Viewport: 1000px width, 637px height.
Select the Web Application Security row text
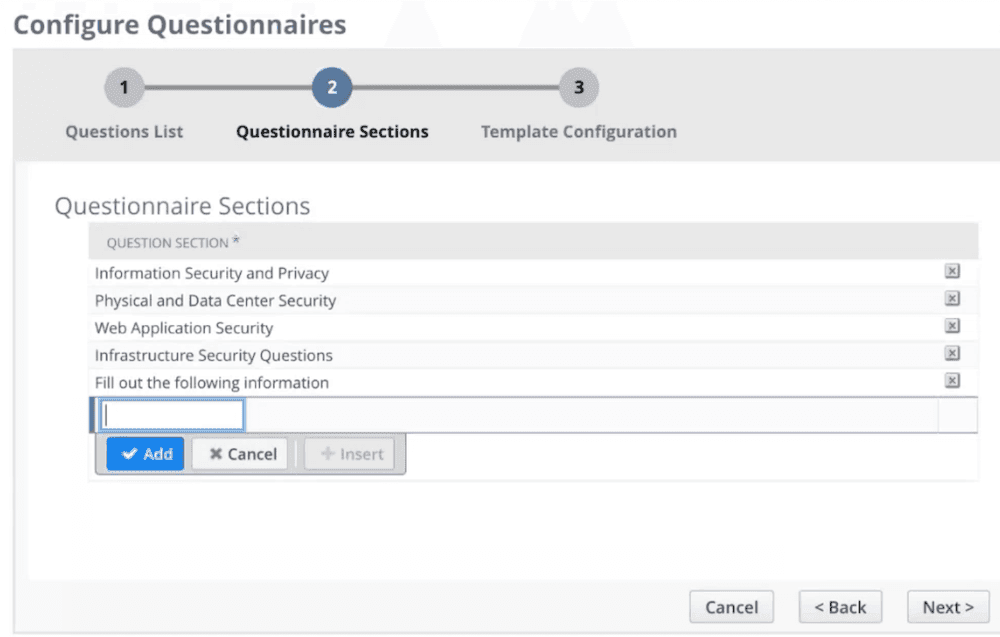pos(184,328)
